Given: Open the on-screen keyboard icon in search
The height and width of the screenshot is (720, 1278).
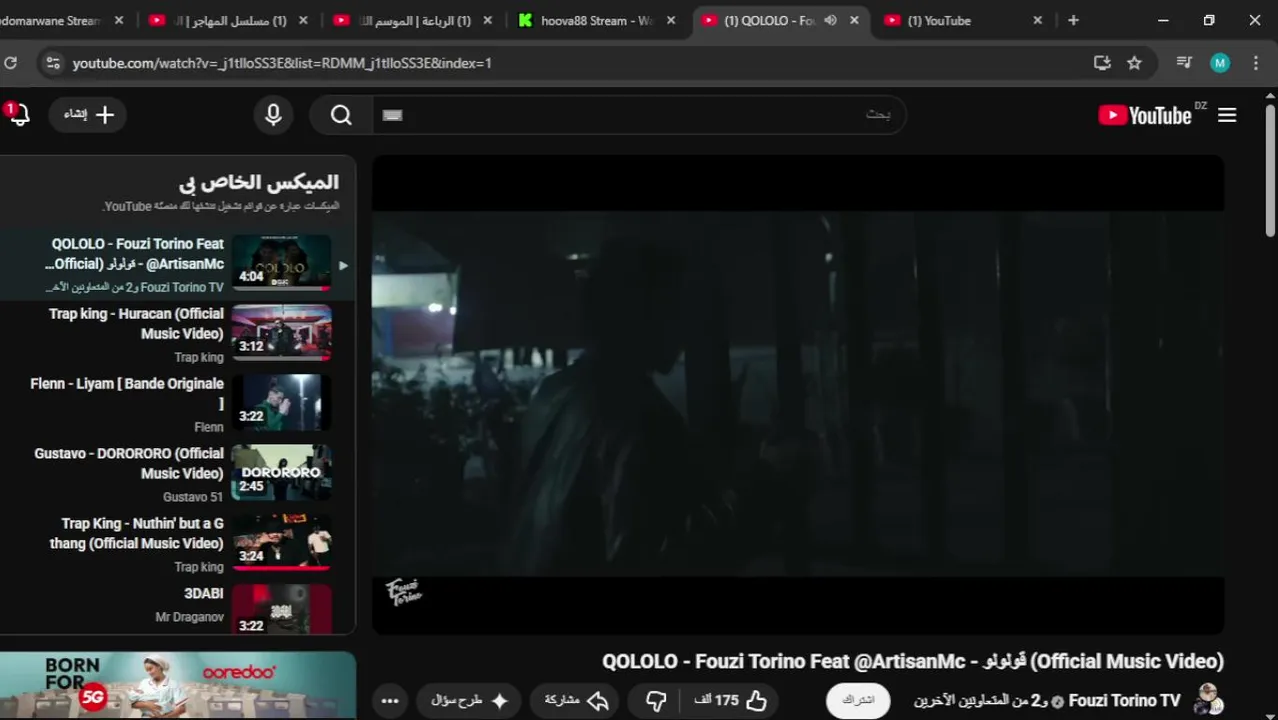Looking at the screenshot, I should click(x=393, y=115).
